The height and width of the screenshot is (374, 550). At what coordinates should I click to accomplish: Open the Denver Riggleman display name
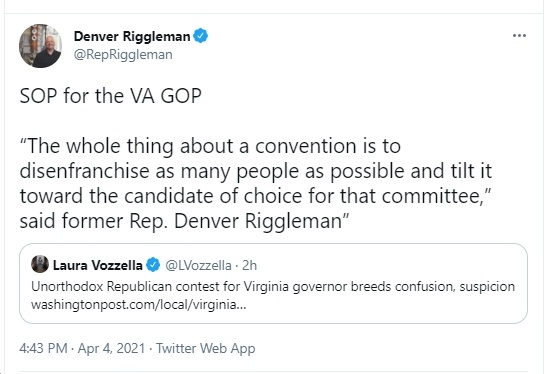click(132, 36)
